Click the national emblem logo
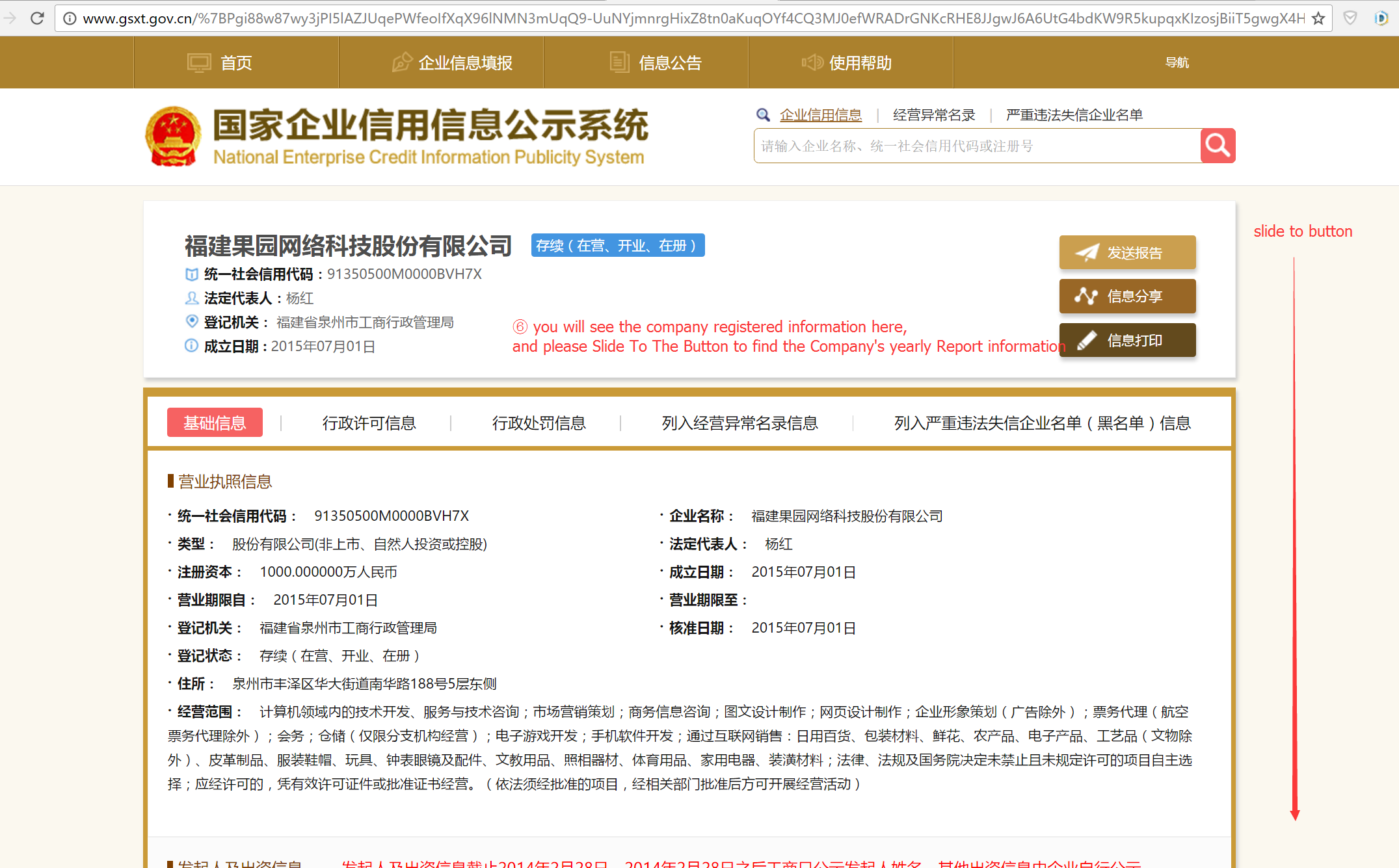Viewport: 1399px width, 868px height. (x=172, y=137)
